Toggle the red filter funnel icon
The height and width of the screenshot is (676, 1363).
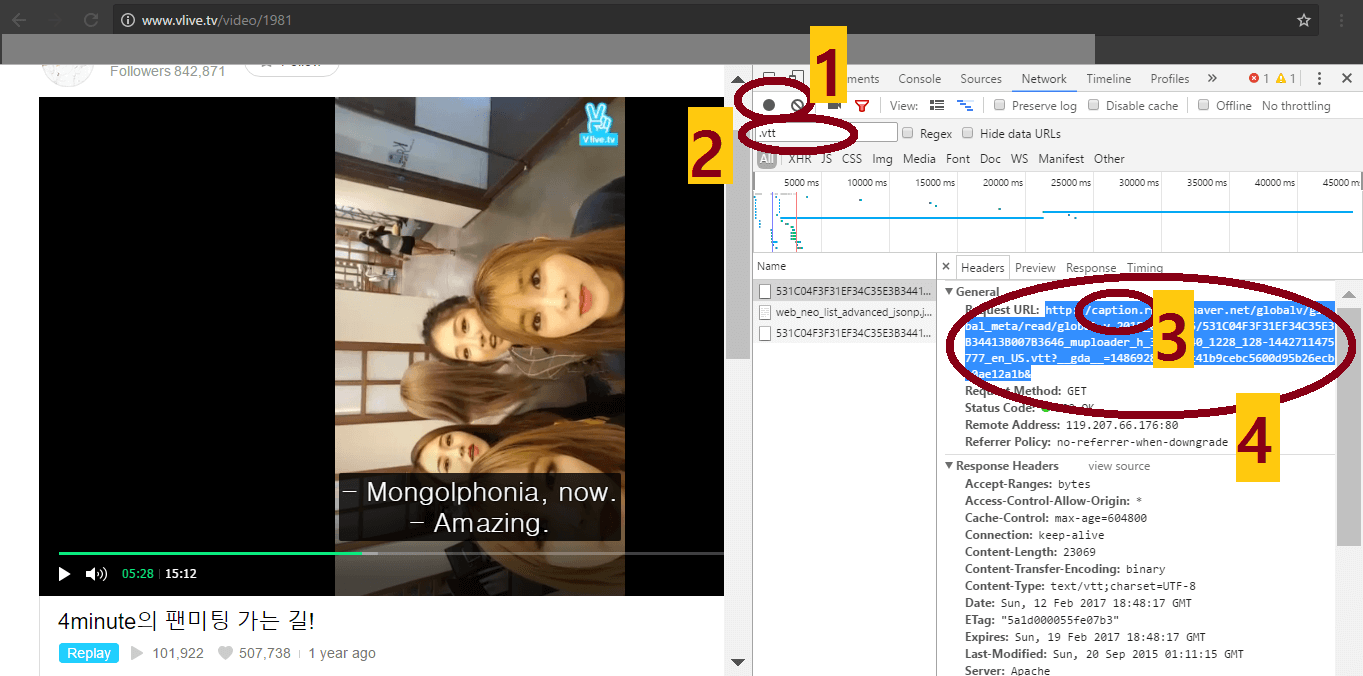pyautogui.click(x=861, y=105)
